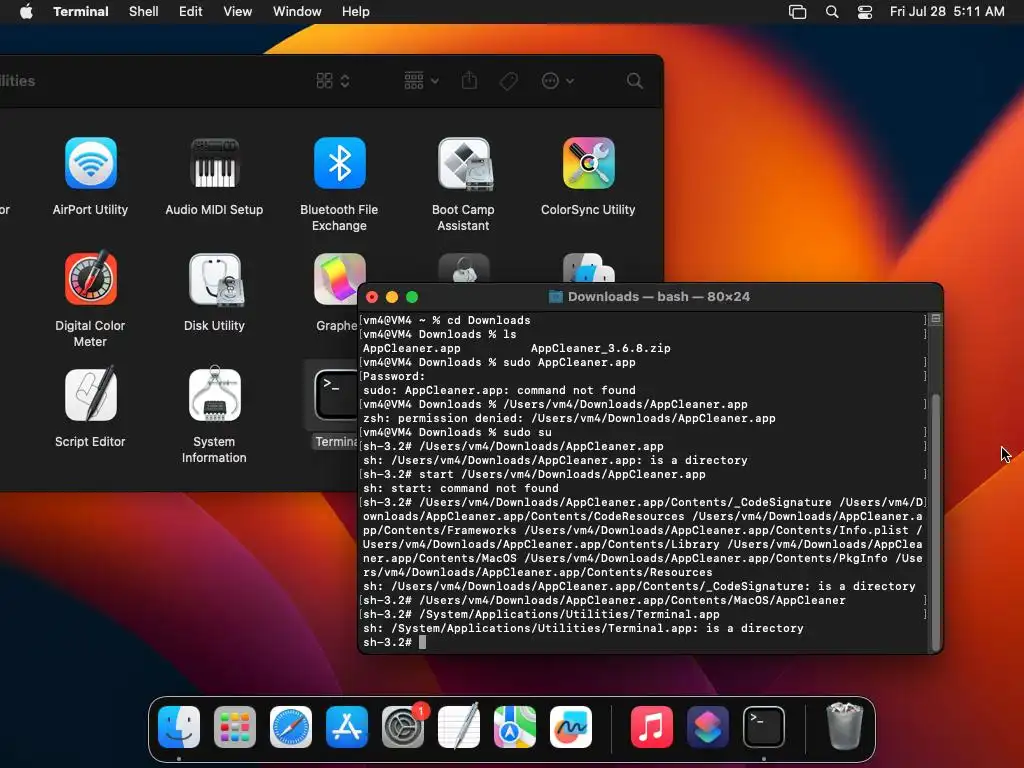Click the Terminal split pane button
Viewport: 1024px width, 768px height.
click(x=936, y=319)
